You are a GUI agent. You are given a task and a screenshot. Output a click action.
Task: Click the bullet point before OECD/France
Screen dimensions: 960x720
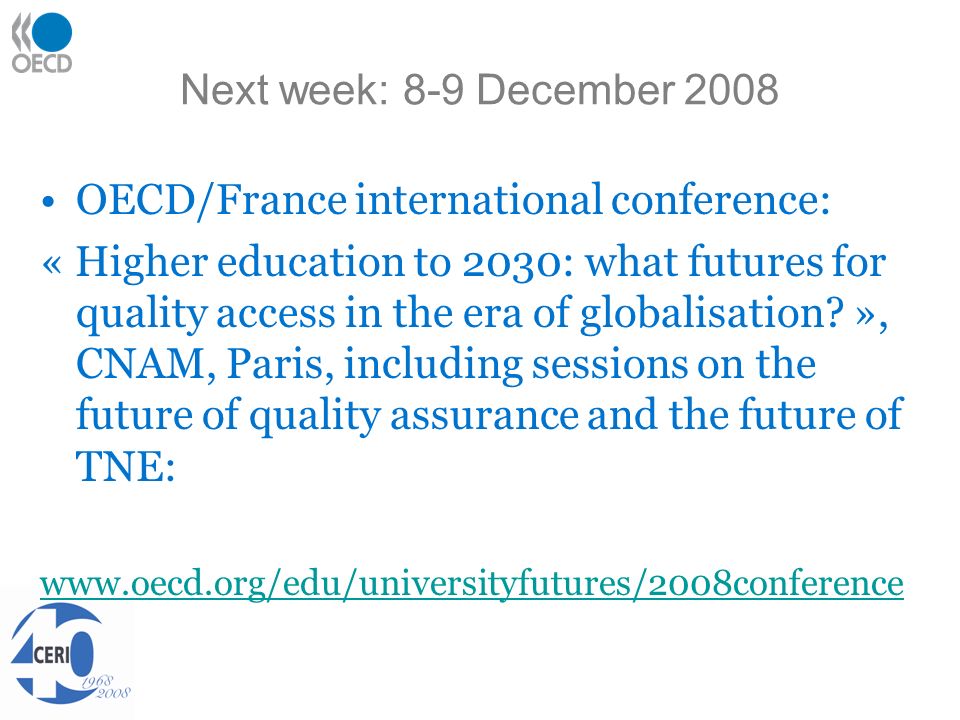click(49, 201)
